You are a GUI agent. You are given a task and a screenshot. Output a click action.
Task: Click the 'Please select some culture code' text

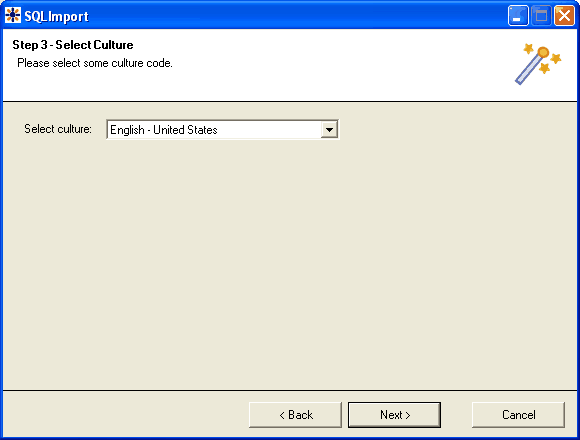(95, 63)
